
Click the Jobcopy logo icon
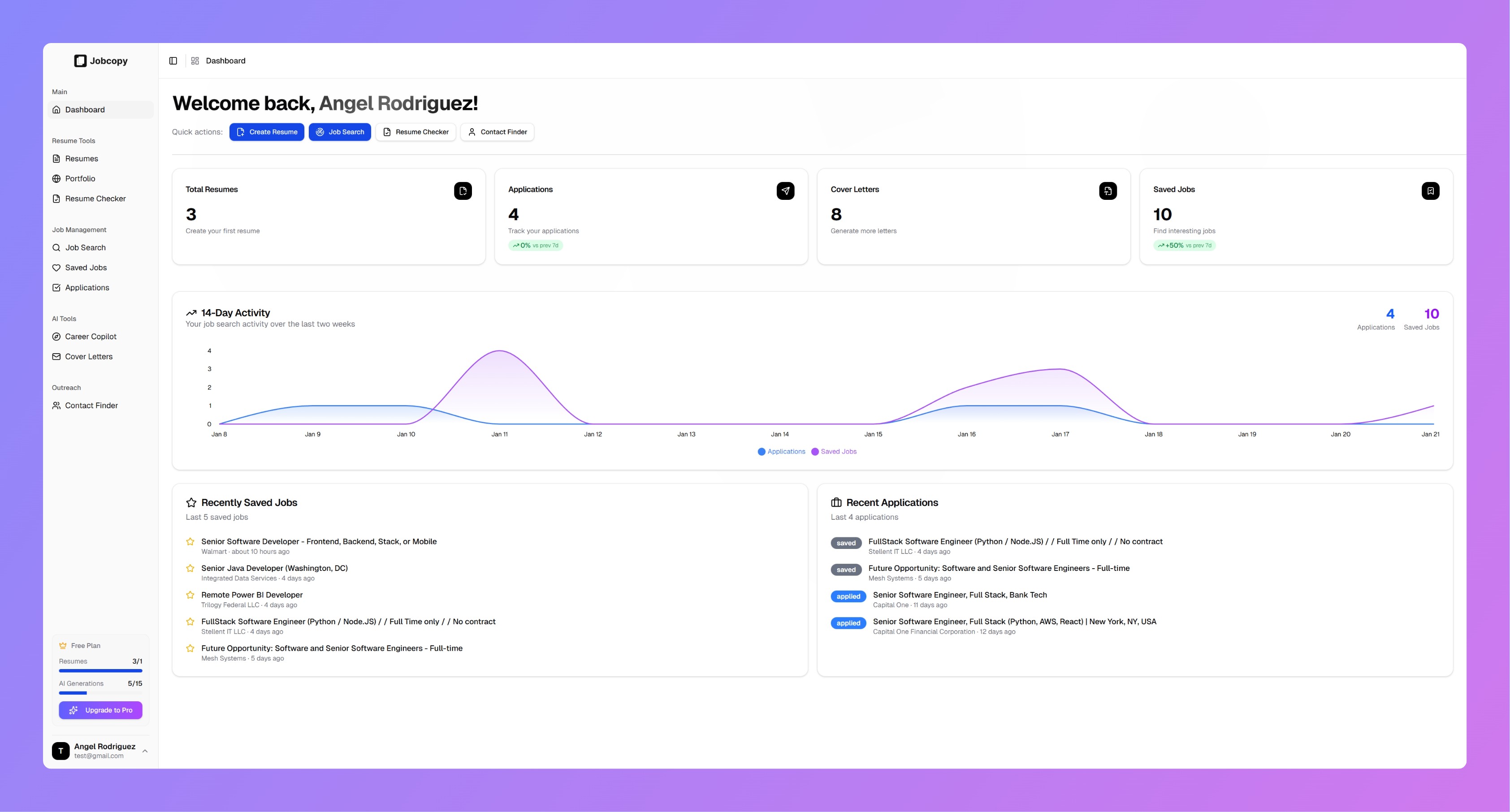(80, 61)
